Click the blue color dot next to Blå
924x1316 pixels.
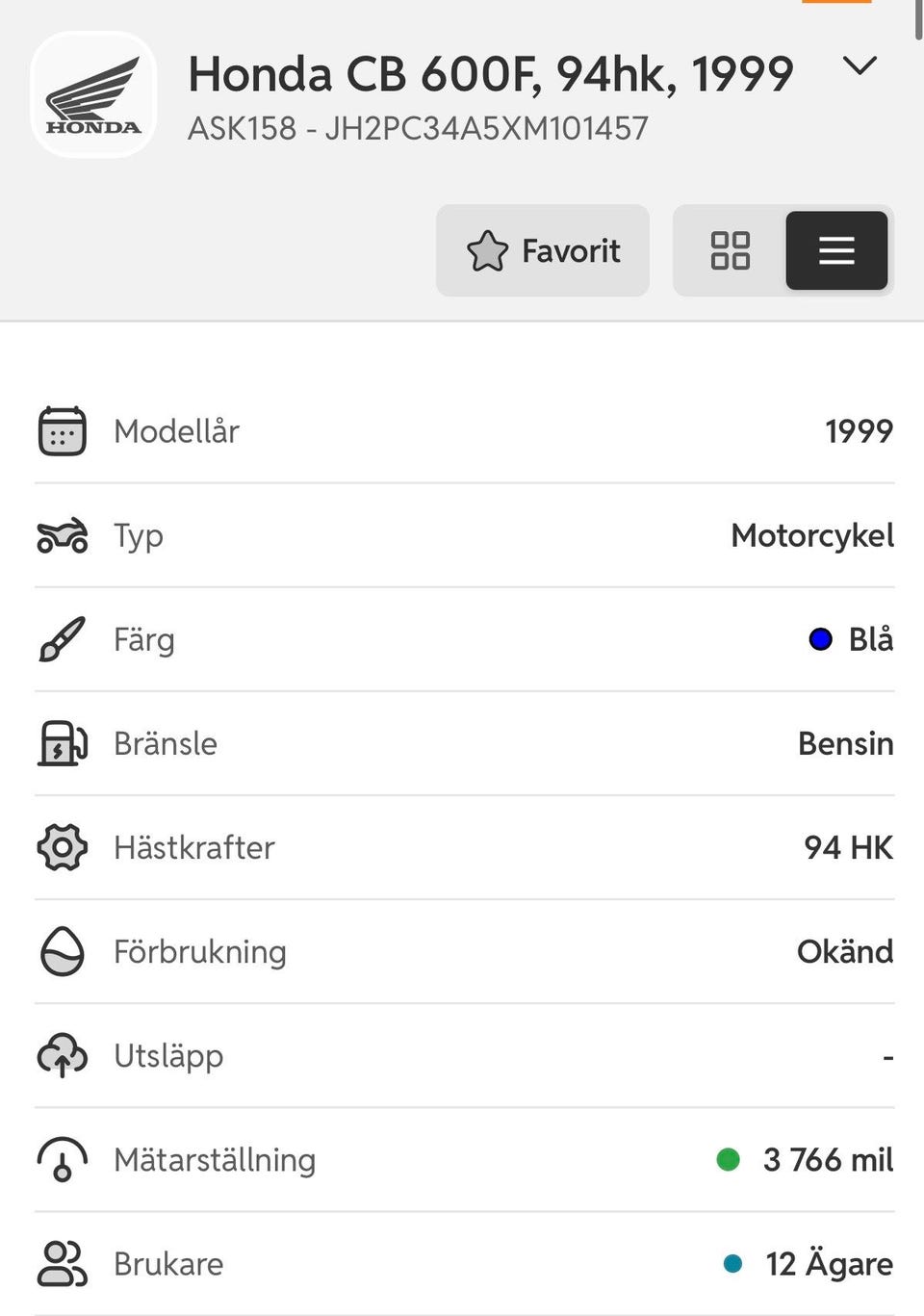(x=820, y=639)
